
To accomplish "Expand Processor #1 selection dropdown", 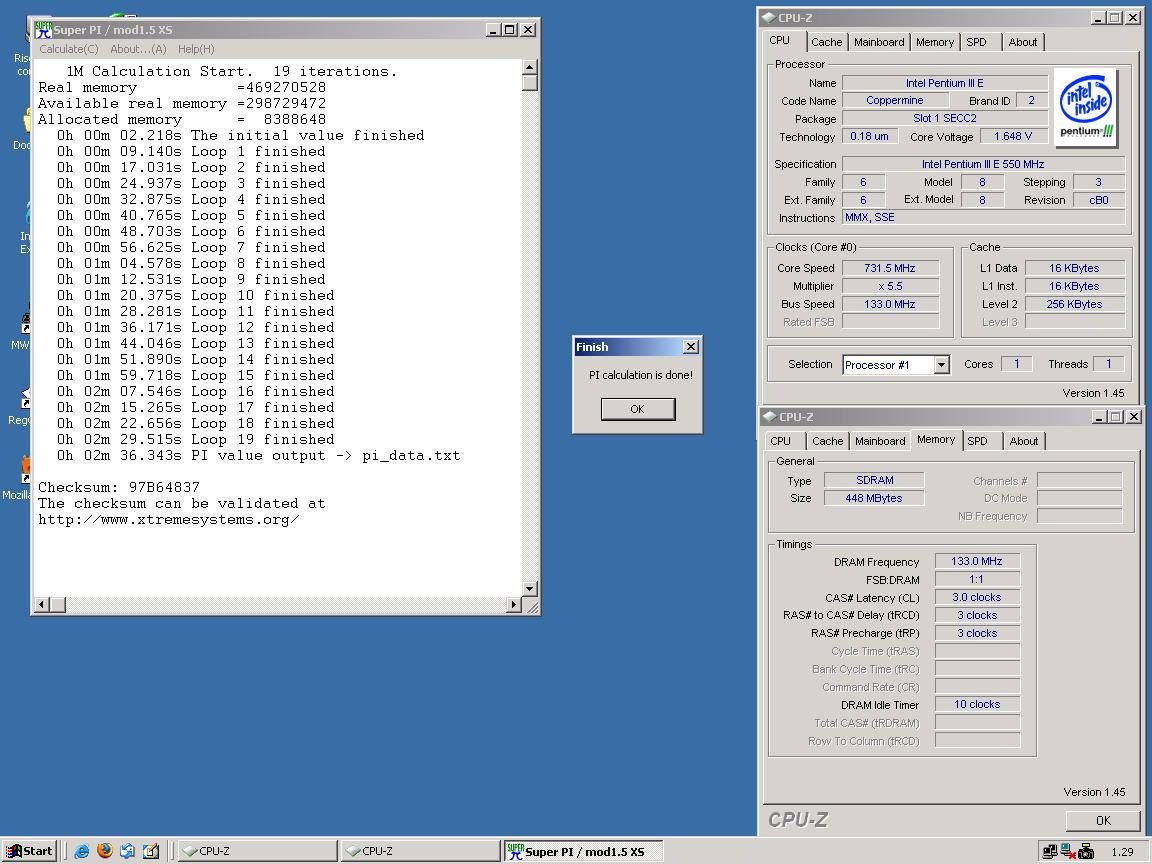I will coord(941,364).
